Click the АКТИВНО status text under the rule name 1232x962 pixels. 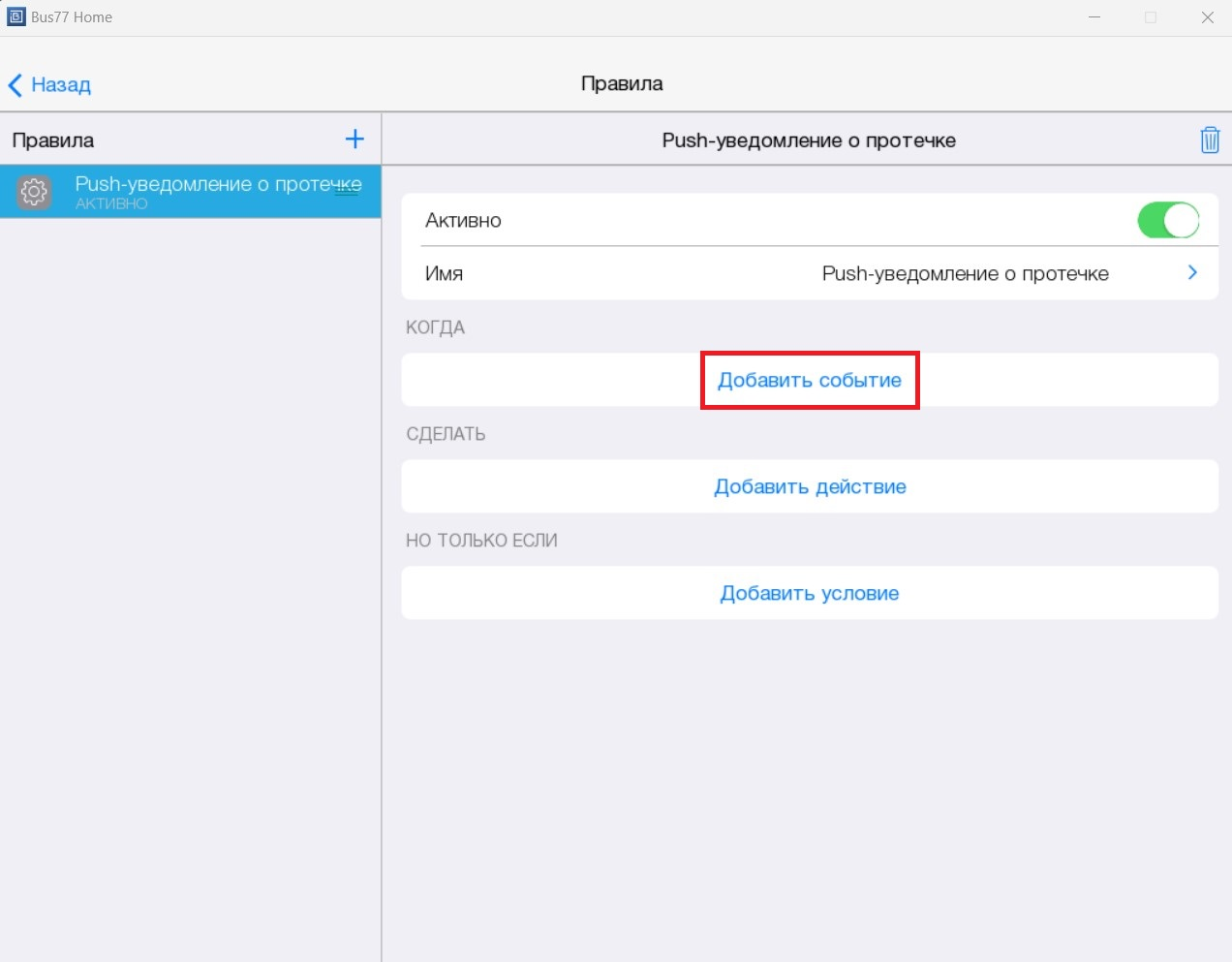tap(111, 204)
